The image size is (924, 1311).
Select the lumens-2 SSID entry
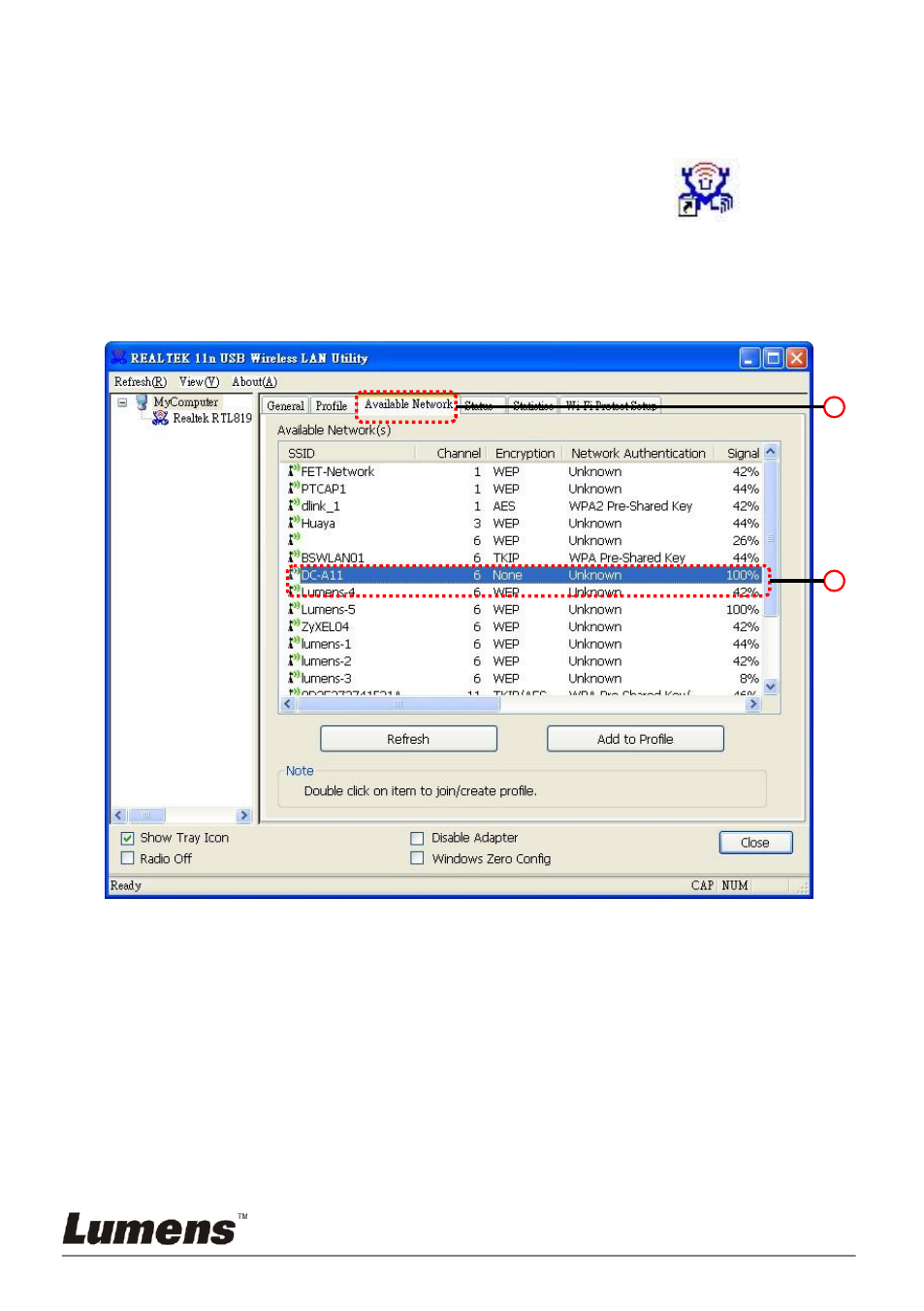tap(327, 661)
